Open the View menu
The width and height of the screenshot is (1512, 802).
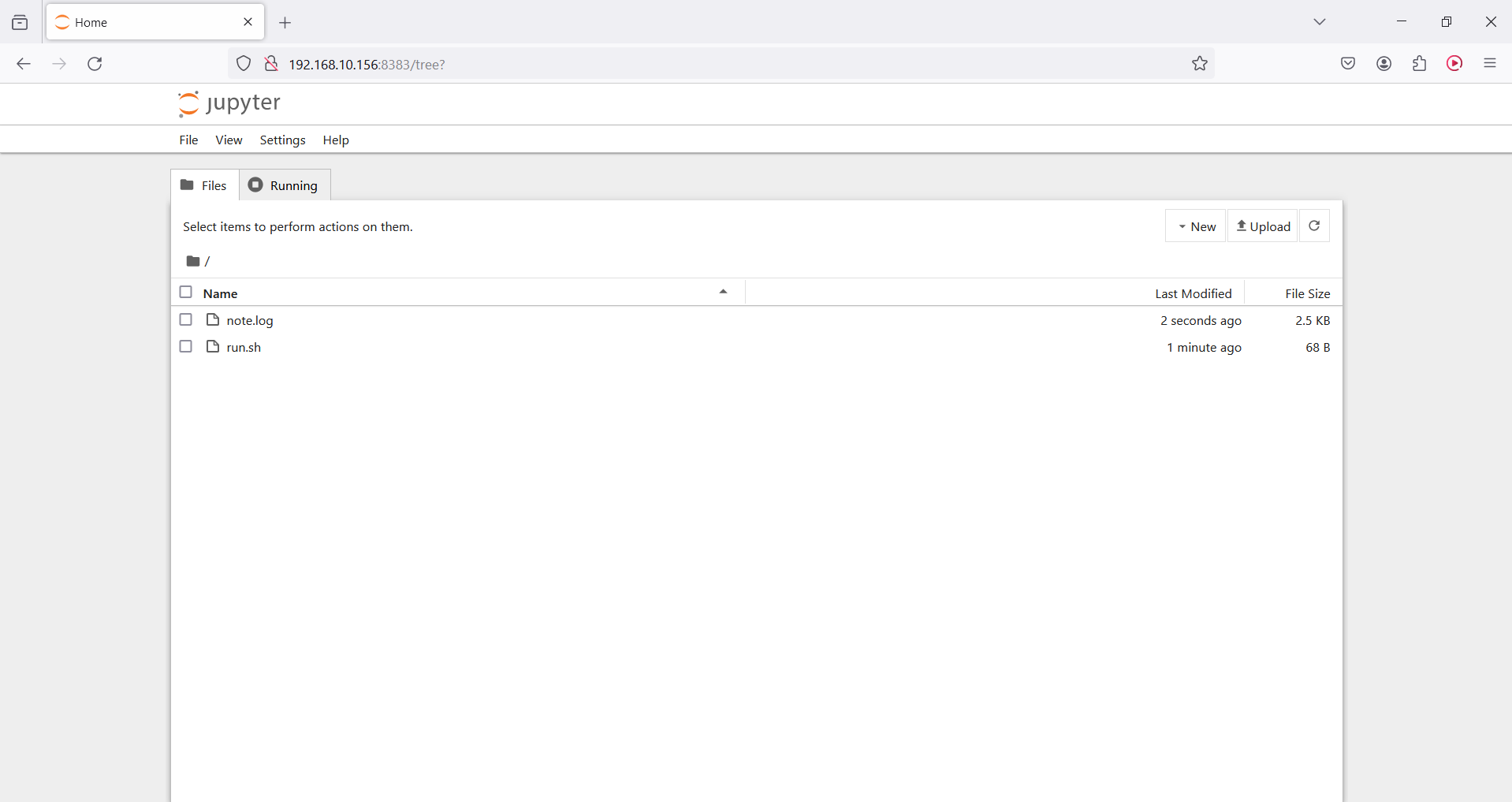(229, 140)
